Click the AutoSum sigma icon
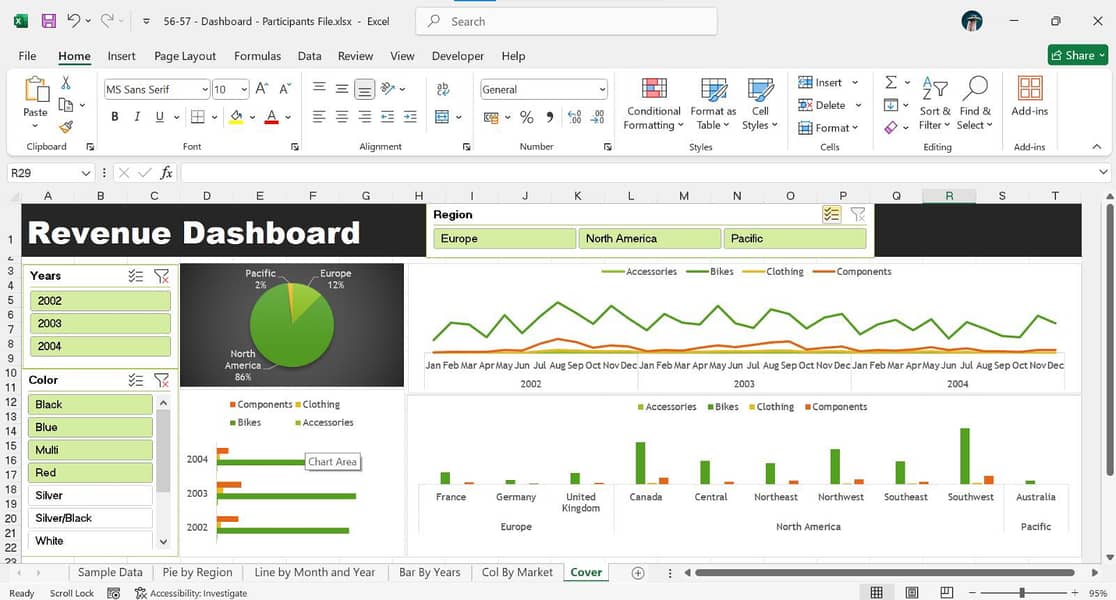This screenshot has height=600, width=1116. 891,83
